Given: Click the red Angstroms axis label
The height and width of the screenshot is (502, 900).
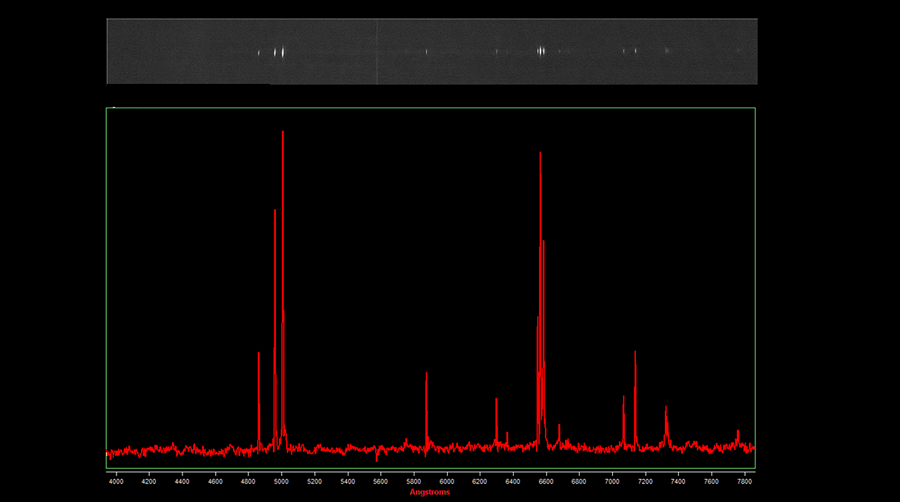Looking at the screenshot, I should 430,492.
